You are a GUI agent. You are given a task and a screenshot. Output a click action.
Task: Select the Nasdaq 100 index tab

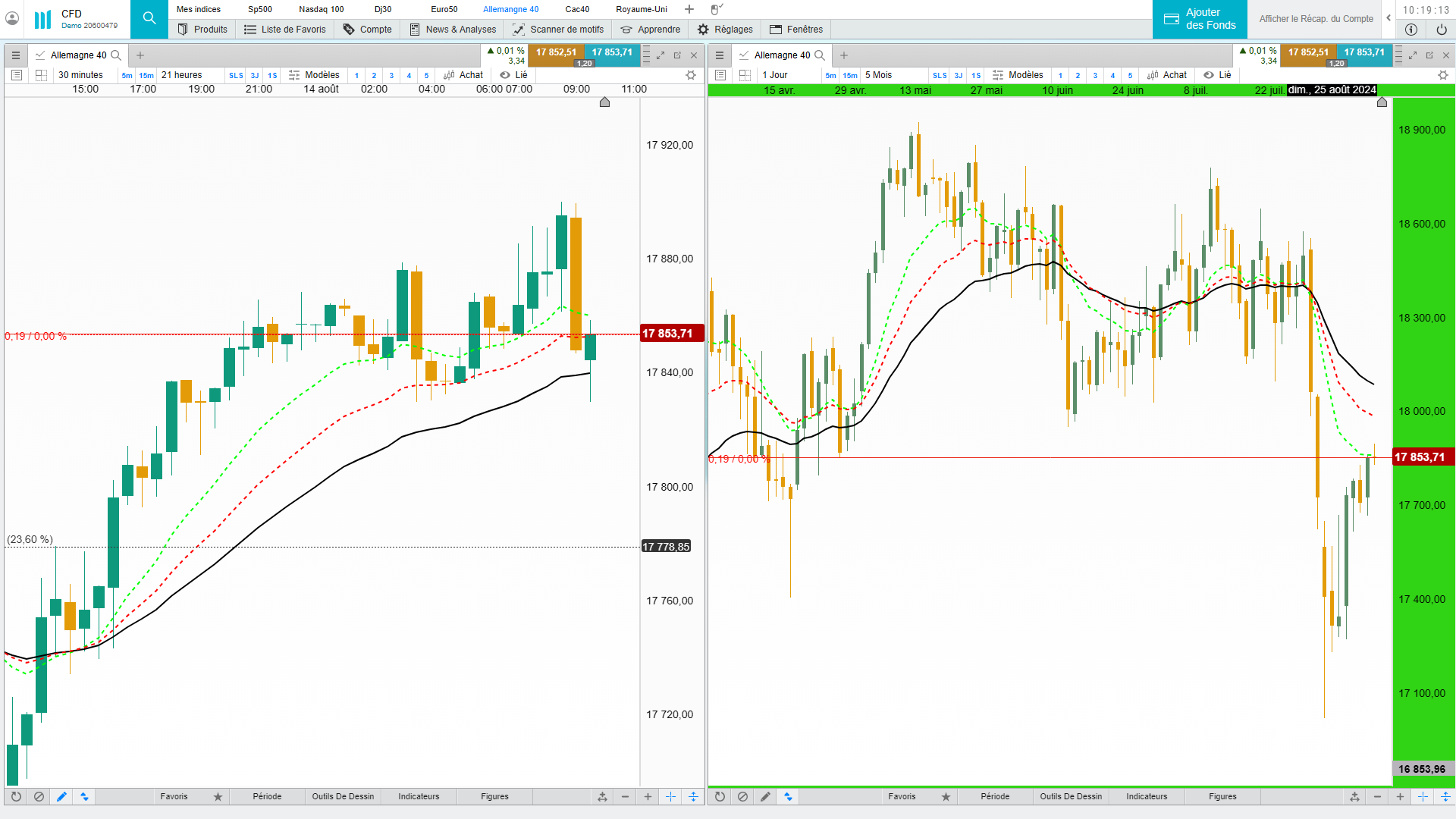(321, 9)
